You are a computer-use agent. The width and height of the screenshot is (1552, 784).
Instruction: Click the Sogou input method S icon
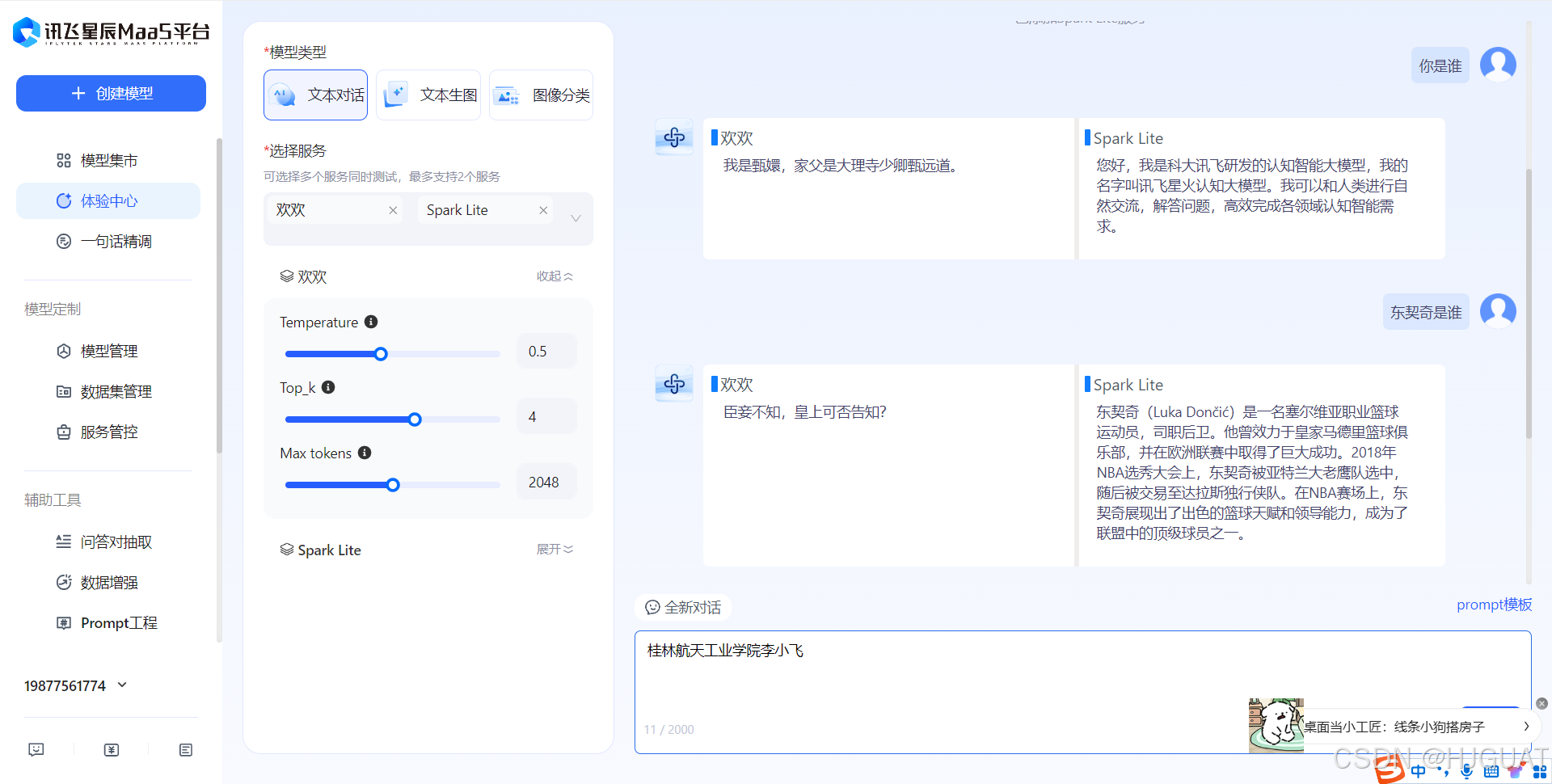(1390, 769)
